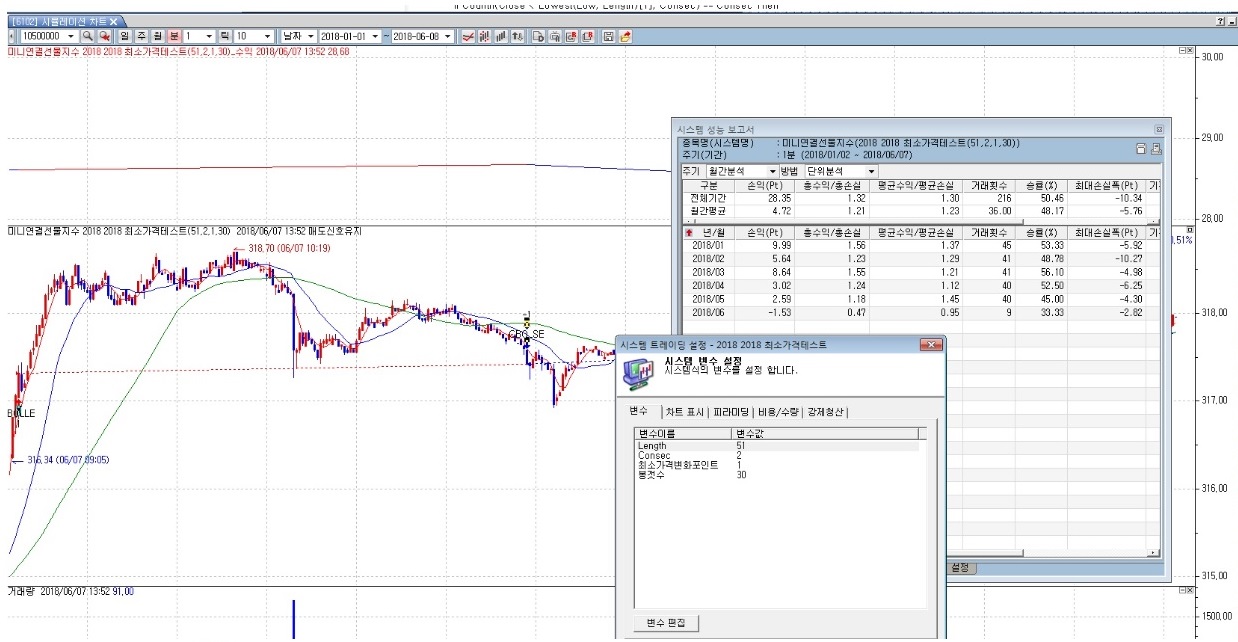Click the red up-arrow sort icon by 년/월
This screenshot has width=1238, height=642.
[x=689, y=232]
